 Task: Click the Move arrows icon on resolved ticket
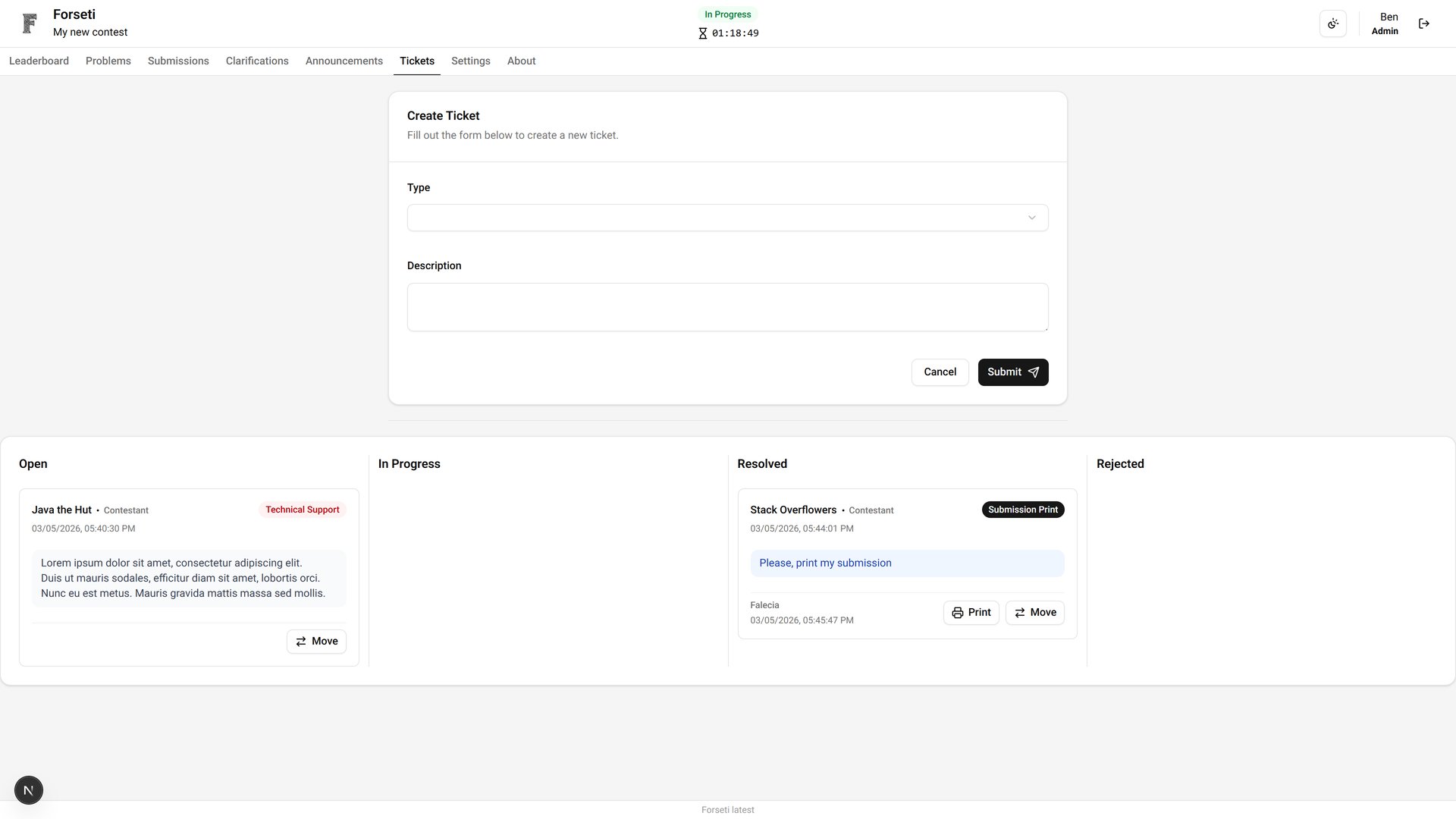1020,612
